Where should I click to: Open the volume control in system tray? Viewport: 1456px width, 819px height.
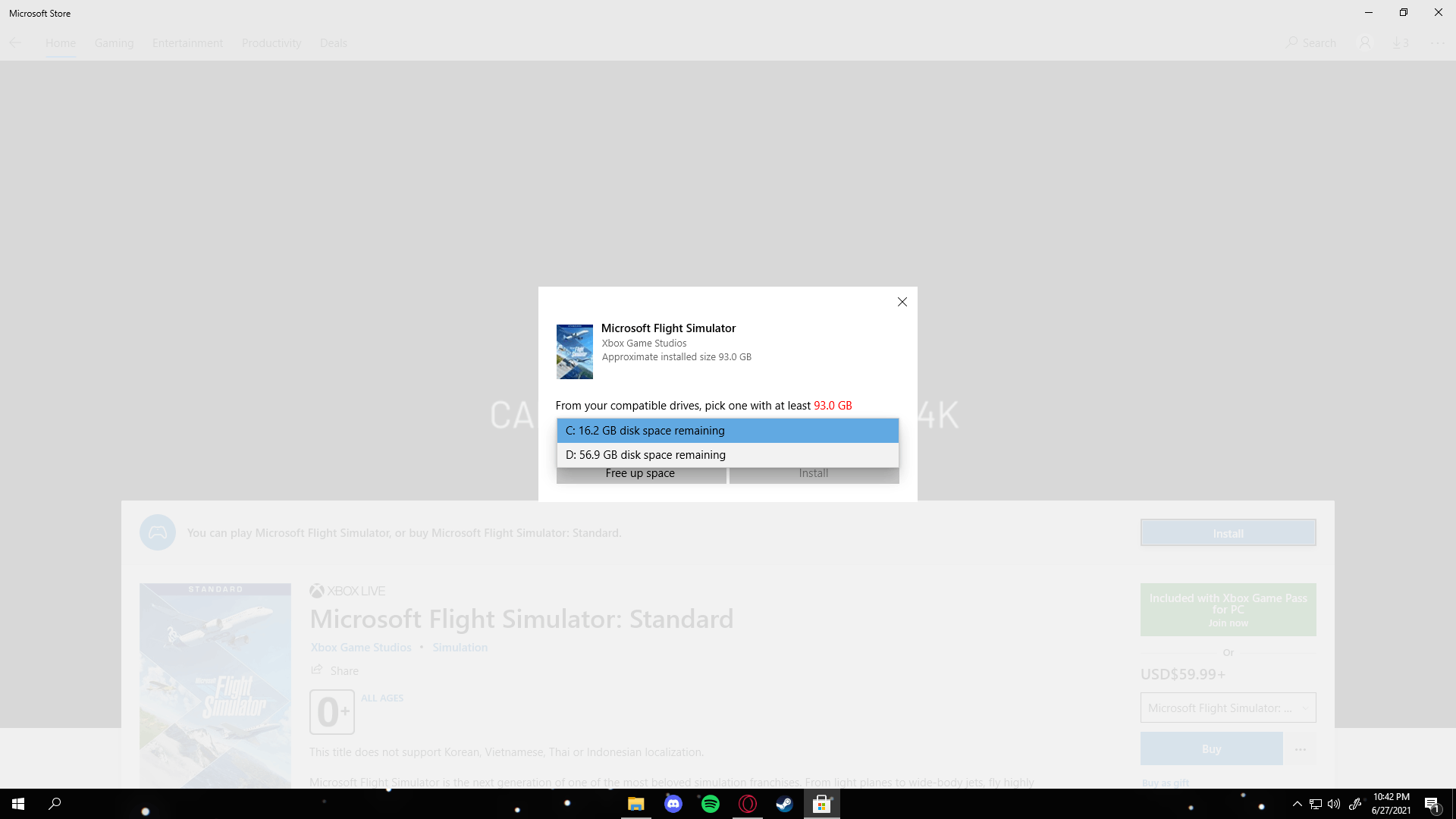1334,804
